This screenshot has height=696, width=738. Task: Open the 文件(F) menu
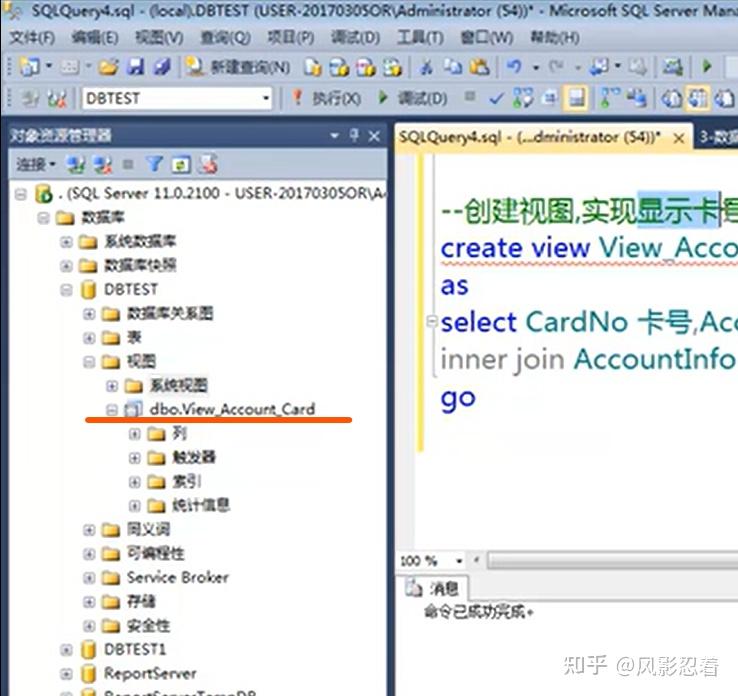[x=32, y=37]
